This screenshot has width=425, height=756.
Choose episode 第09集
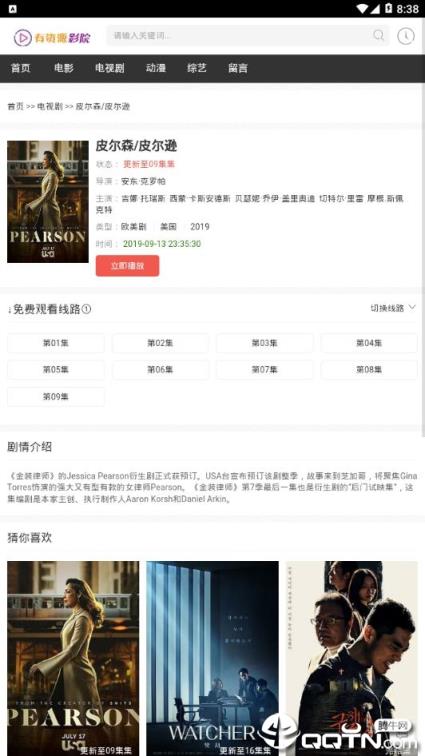point(55,397)
